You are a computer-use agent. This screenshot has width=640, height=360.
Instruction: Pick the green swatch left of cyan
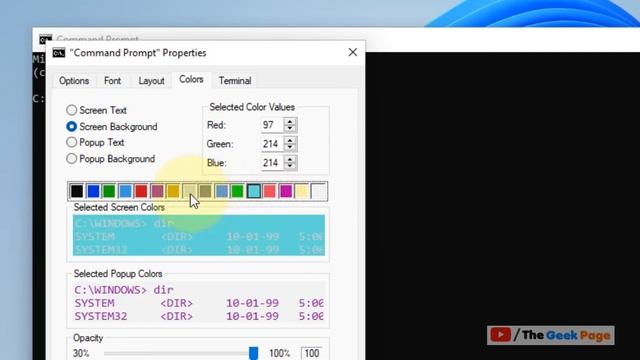point(238,191)
